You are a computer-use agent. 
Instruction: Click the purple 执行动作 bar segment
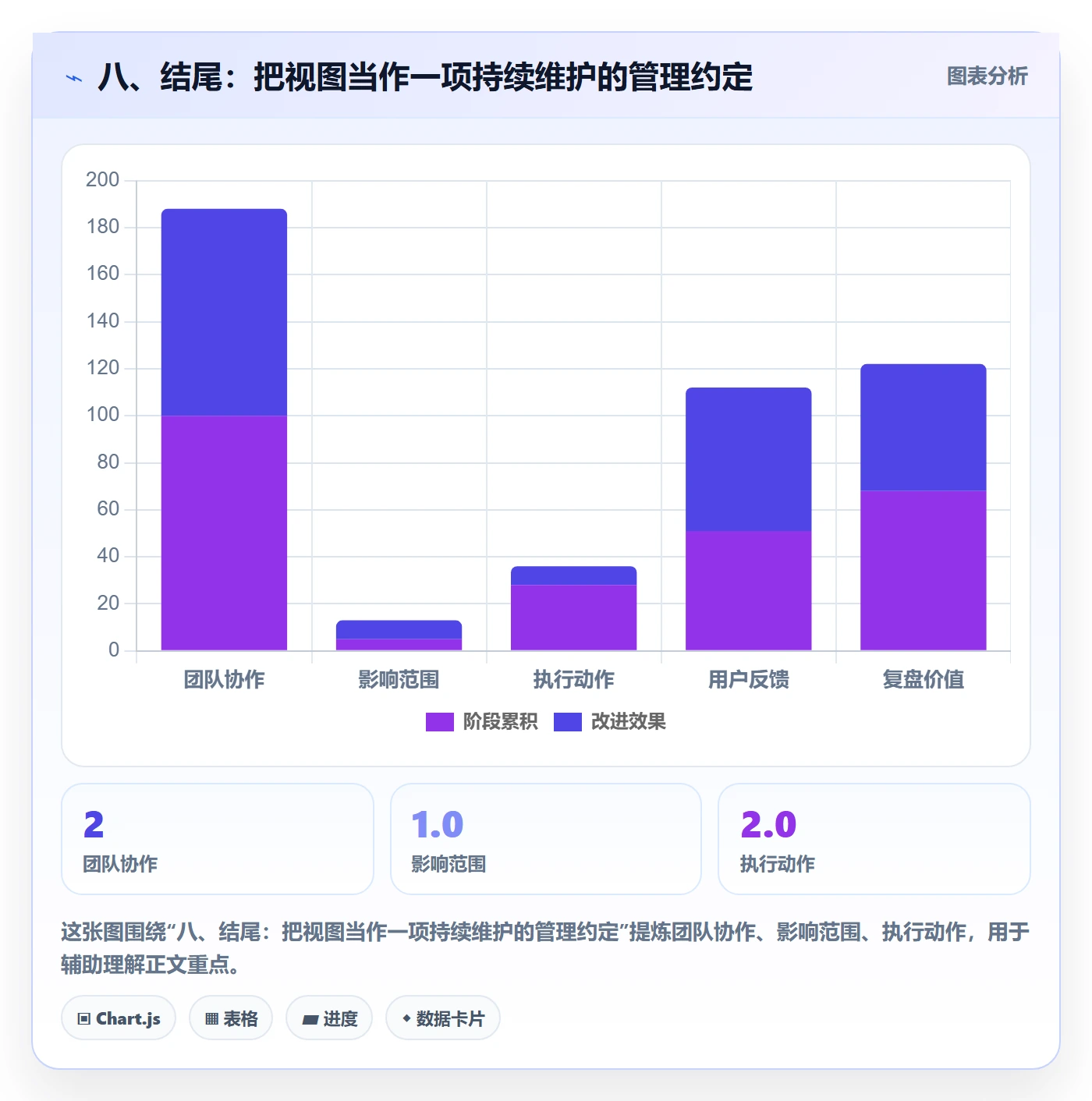(573, 618)
